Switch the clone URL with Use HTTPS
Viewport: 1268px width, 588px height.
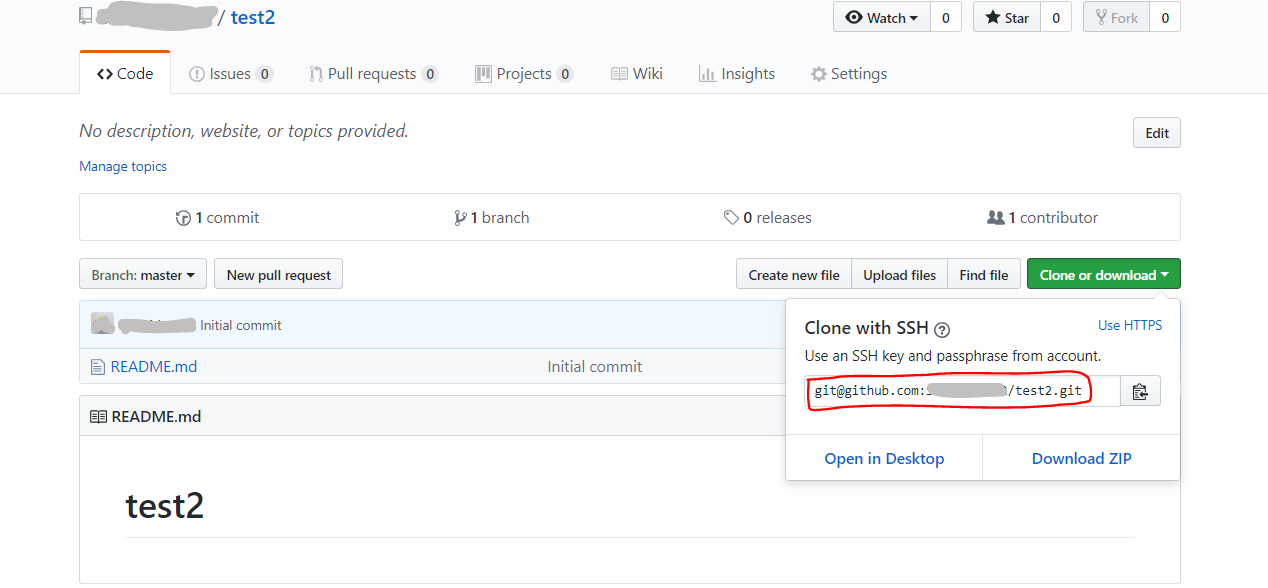pyautogui.click(x=1130, y=325)
